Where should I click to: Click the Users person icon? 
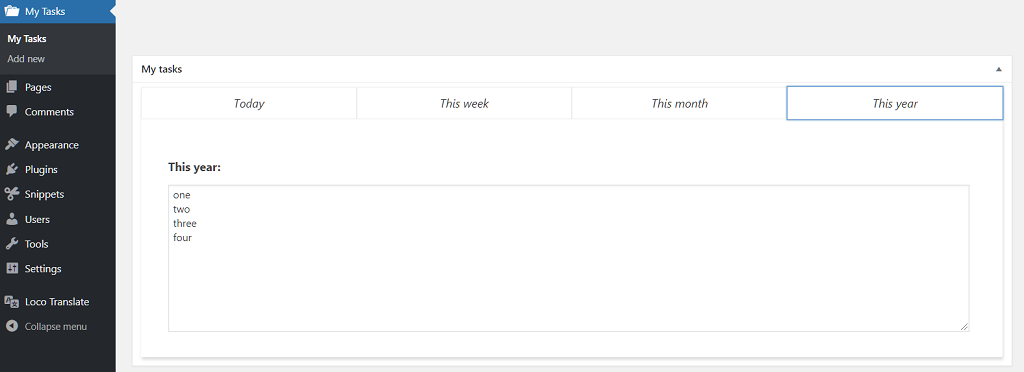[x=12, y=219]
